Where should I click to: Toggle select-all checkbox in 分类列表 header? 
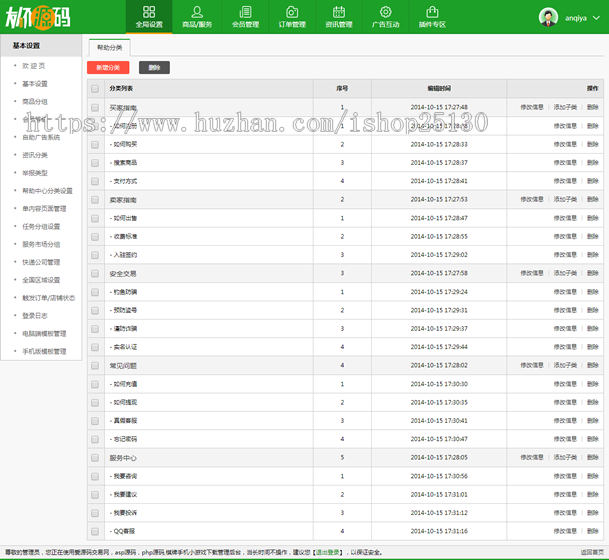95,89
